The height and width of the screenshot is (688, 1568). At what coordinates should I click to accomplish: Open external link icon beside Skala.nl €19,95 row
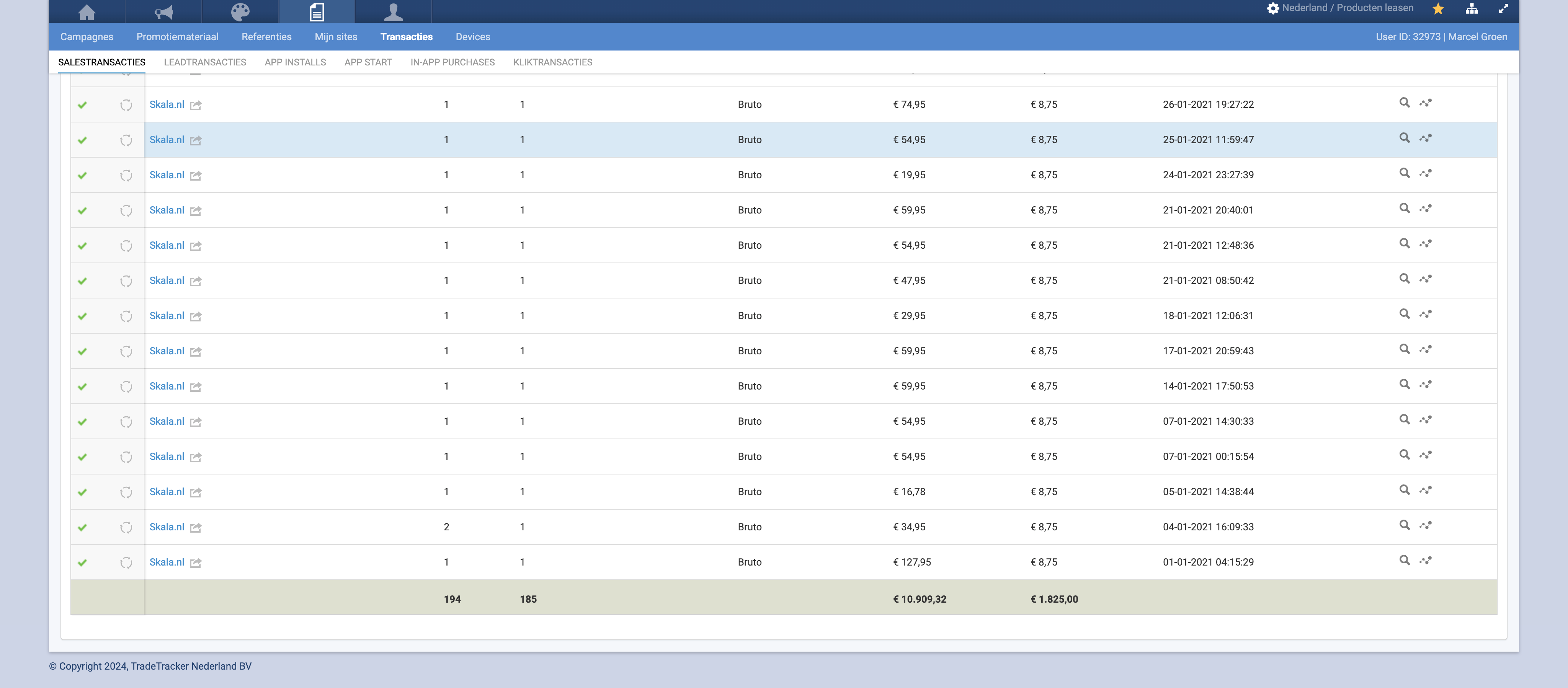195,176
